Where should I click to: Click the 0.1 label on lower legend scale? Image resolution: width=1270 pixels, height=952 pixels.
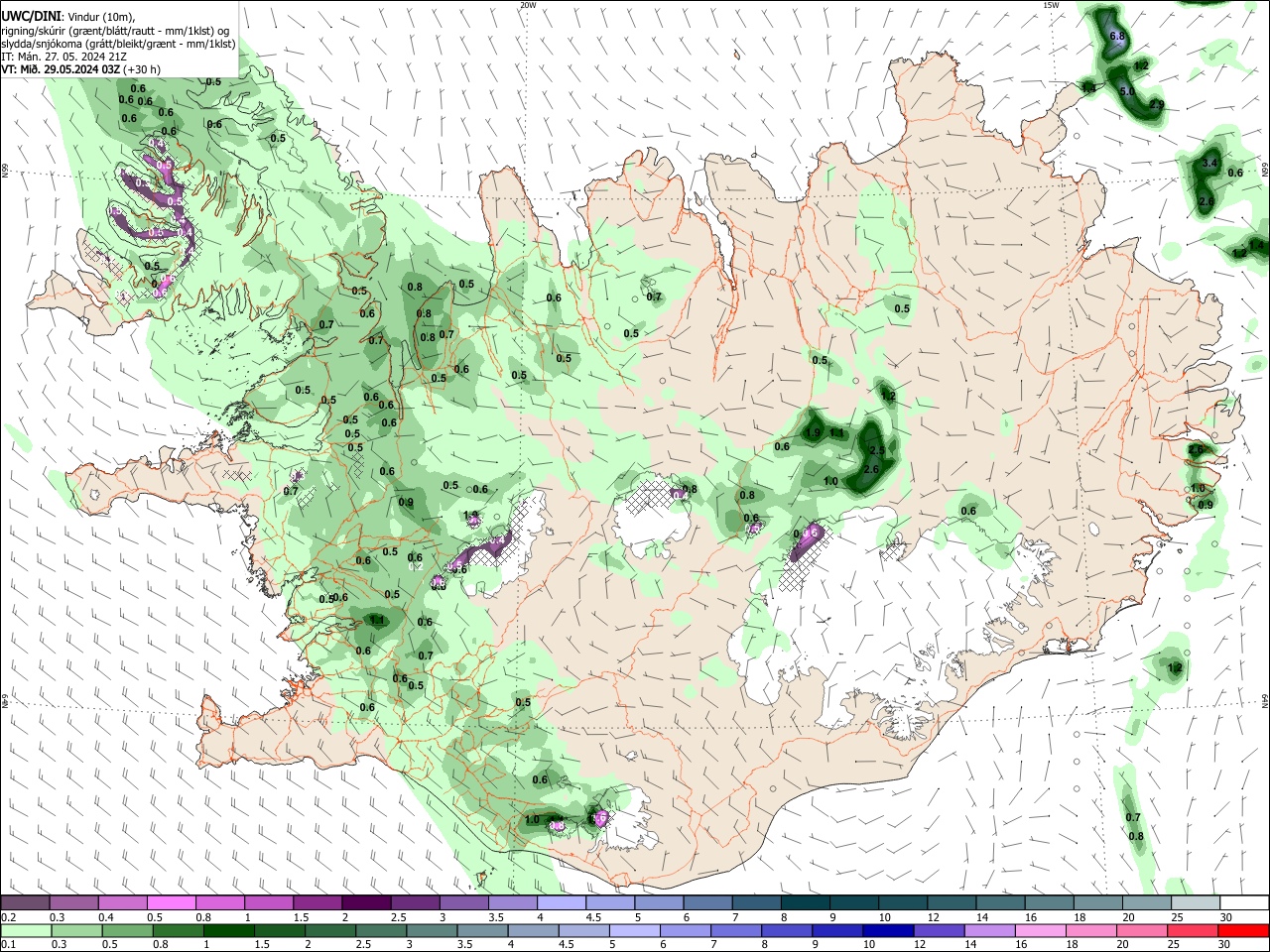tap(8, 944)
